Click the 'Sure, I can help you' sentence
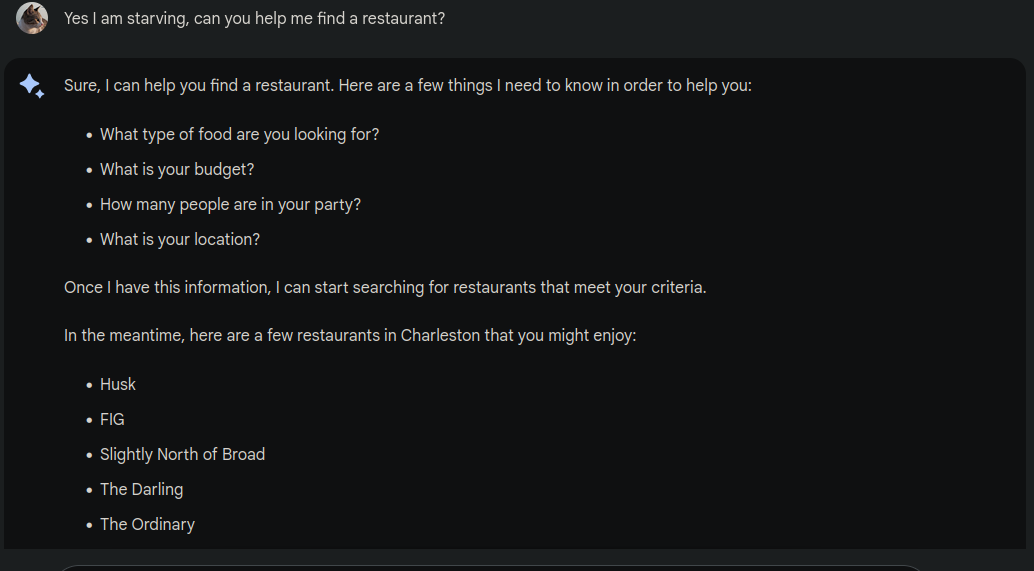 click(x=407, y=85)
